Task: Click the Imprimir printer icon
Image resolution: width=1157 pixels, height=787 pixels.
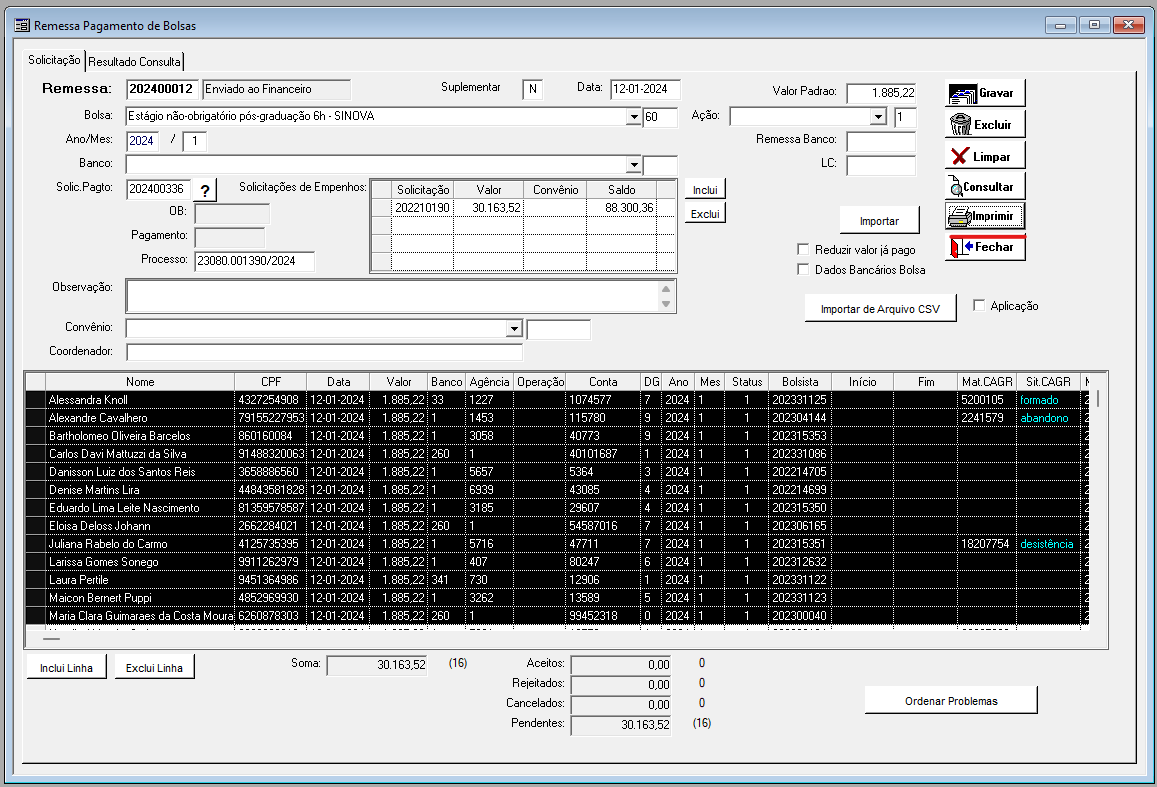Action: [x=960, y=216]
